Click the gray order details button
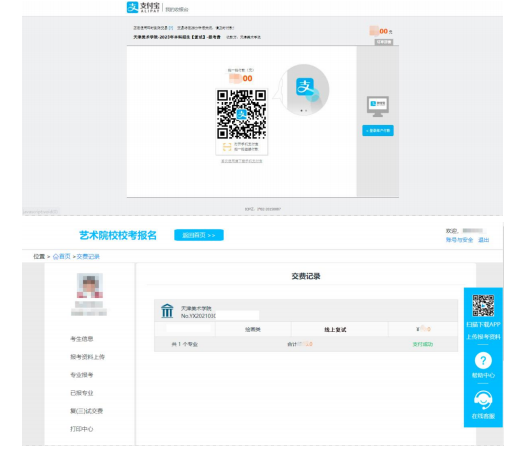Viewport: 530px width, 452px height. (384, 42)
